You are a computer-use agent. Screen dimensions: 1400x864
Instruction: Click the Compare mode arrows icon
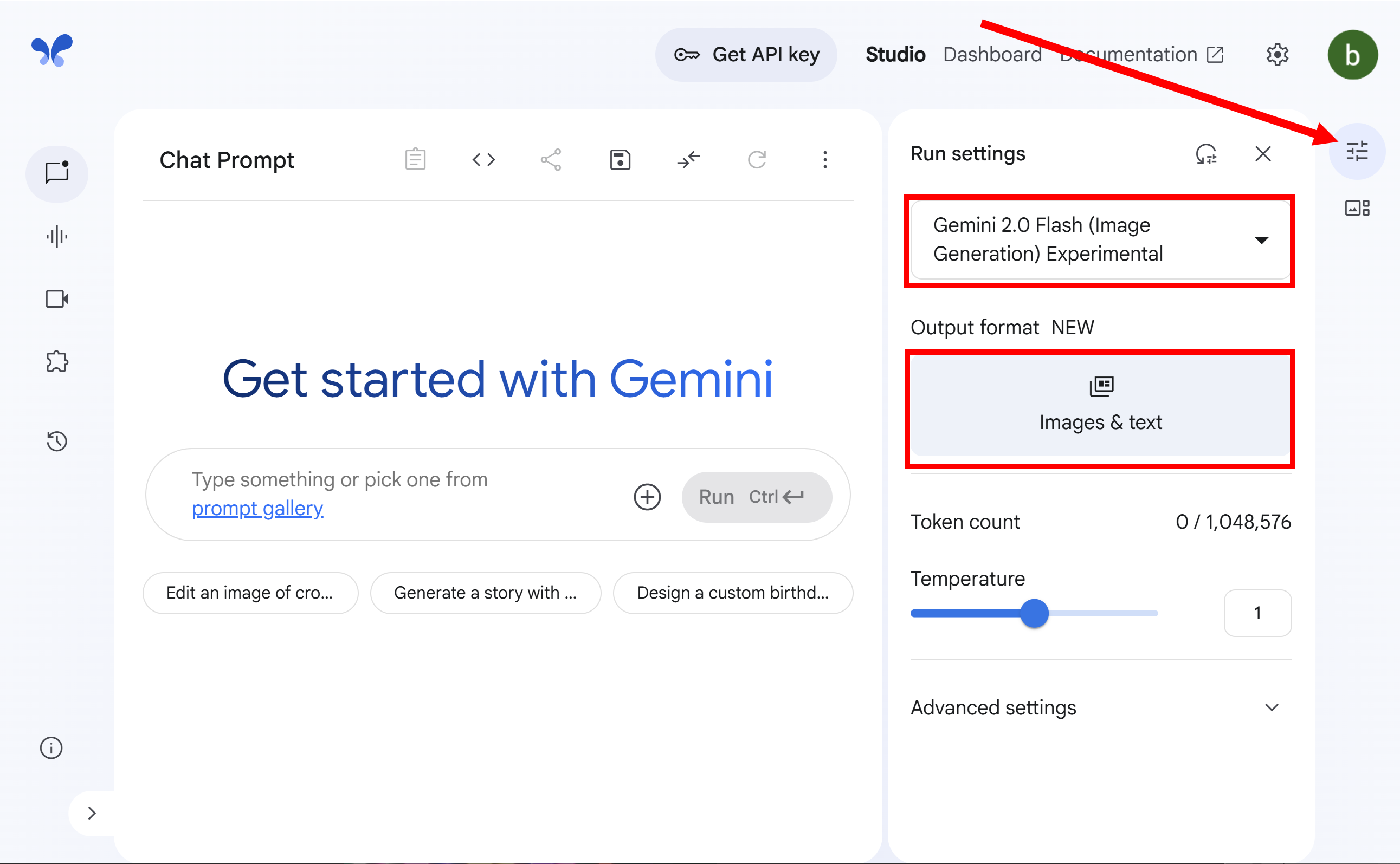point(688,159)
